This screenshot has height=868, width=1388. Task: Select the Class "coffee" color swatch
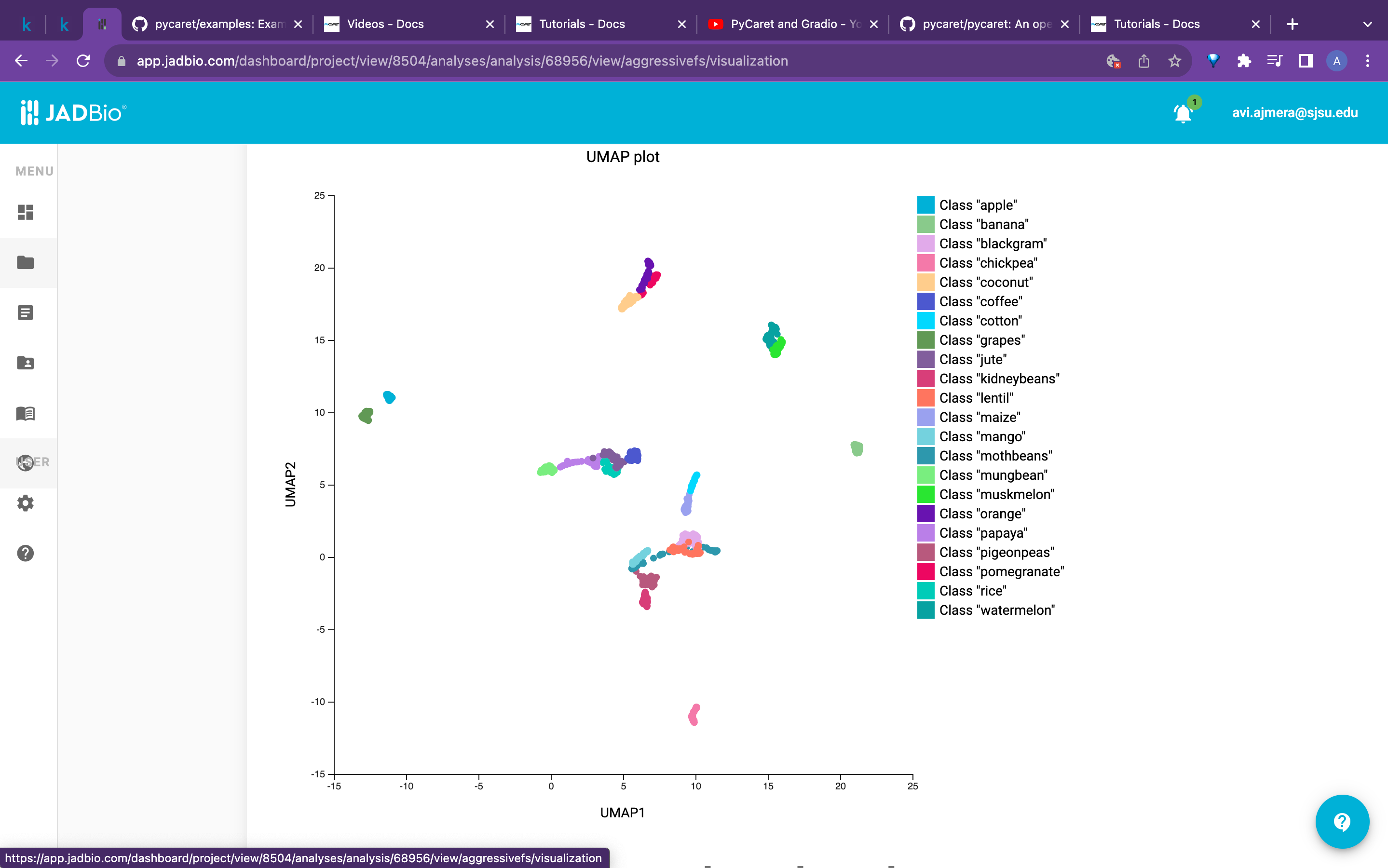point(925,301)
